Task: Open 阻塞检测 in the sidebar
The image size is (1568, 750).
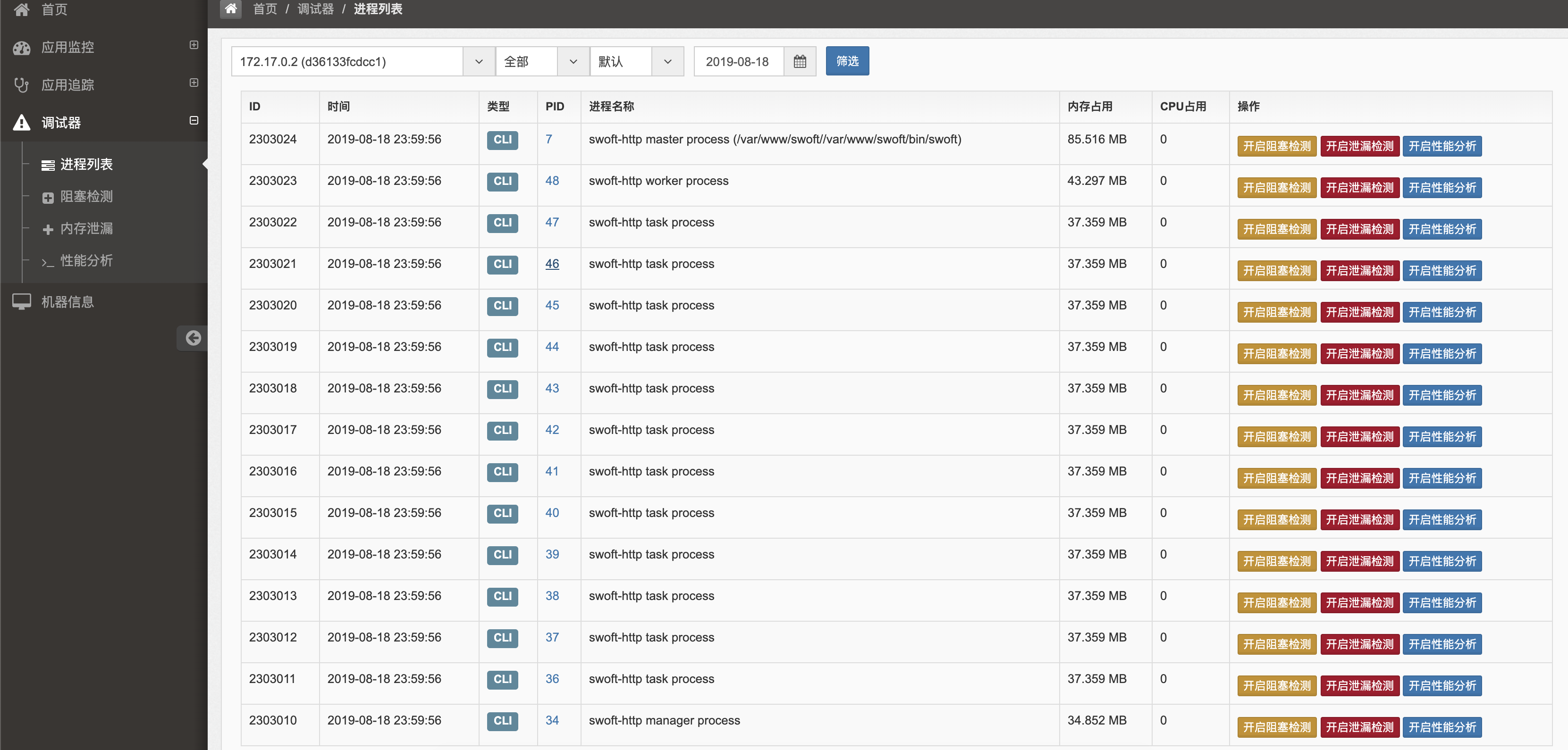Action: [86, 197]
